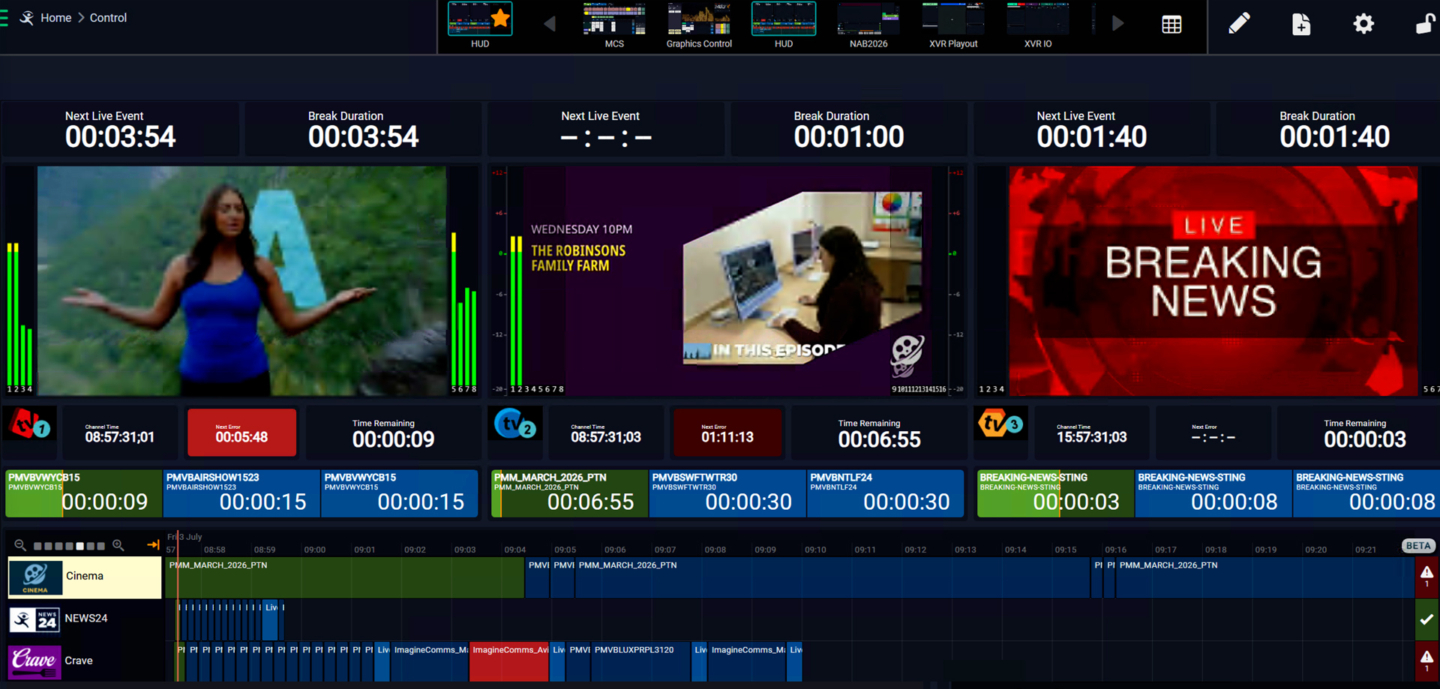Select the PMVBLUXPRPL3120 timeline clip
This screenshot has height=689, width=1440.
point(641,661)
